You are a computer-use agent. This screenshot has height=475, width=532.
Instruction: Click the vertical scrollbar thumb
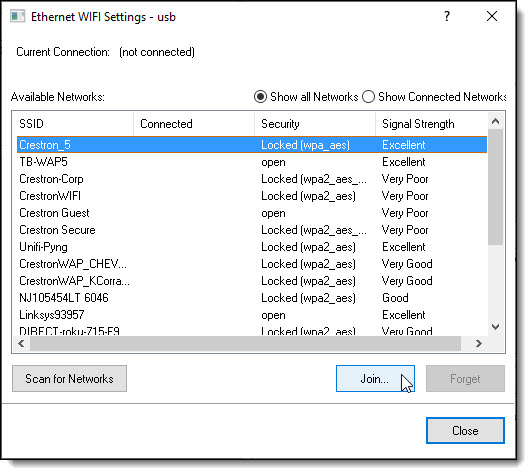(x=496, y=187)
